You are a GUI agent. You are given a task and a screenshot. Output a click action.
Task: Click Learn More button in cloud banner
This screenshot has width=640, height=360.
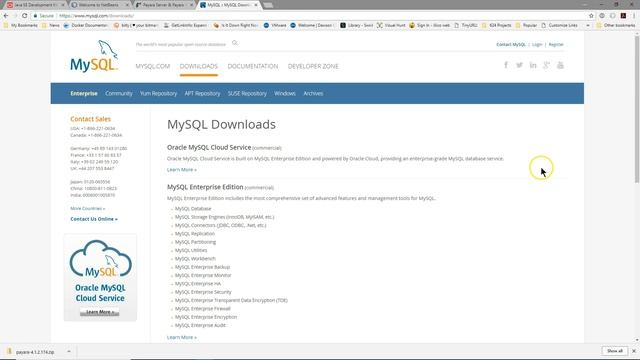(x=100, y=312)
